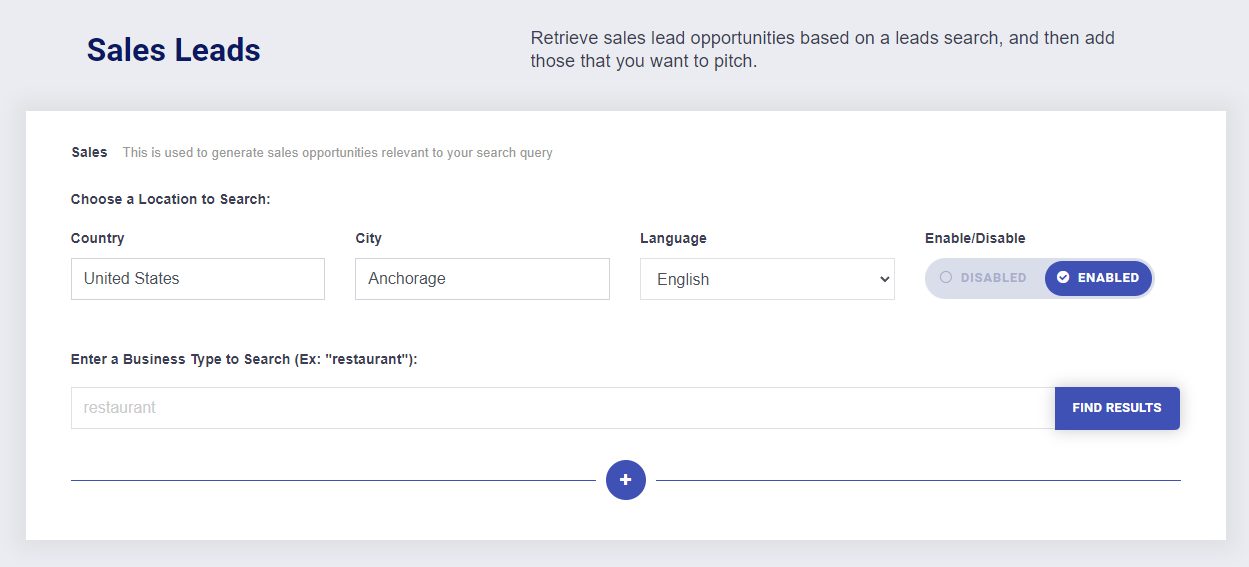Click the Language dropdown chevron arrow
Screen dimensions: 1249x567
(x=883, y=279)
